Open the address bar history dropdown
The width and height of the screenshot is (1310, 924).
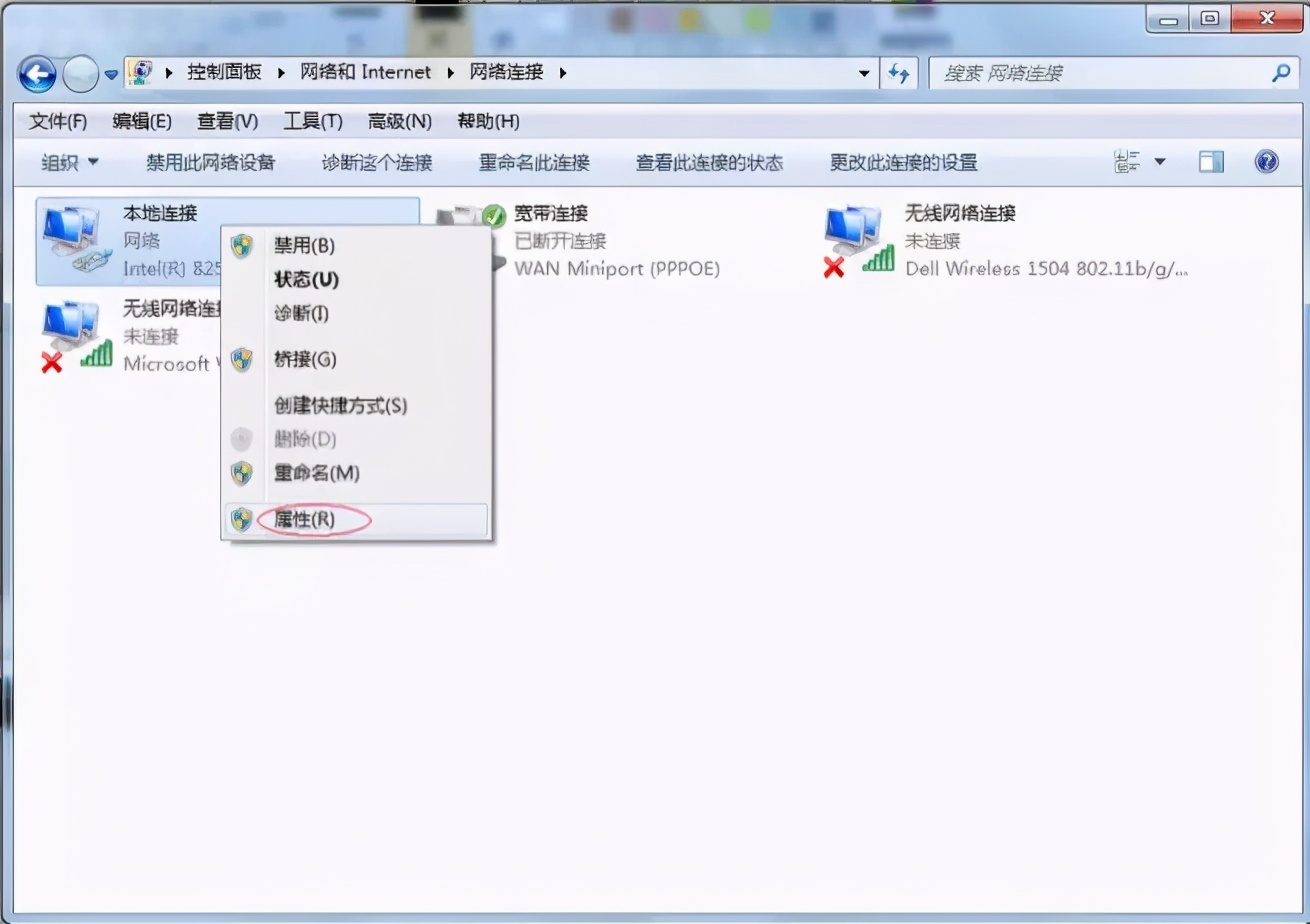[864, 73]
